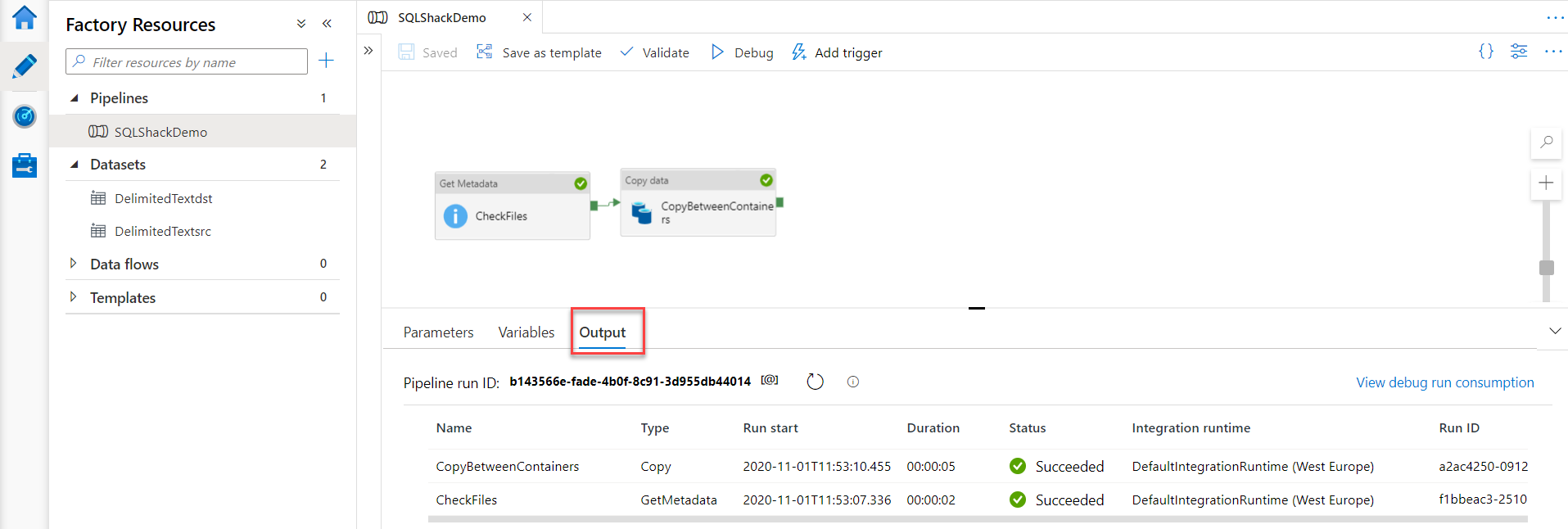
Task: Click the canvas zoom slider handle
Action: (1546, 268)
